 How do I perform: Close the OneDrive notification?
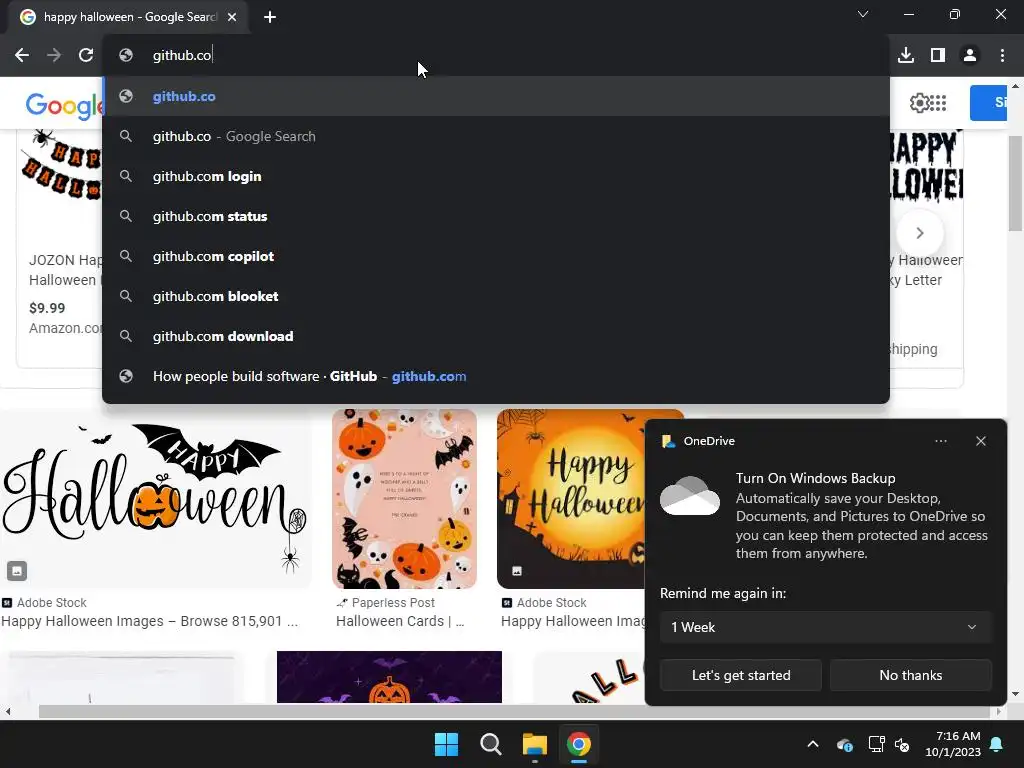(x=980, y=441)
